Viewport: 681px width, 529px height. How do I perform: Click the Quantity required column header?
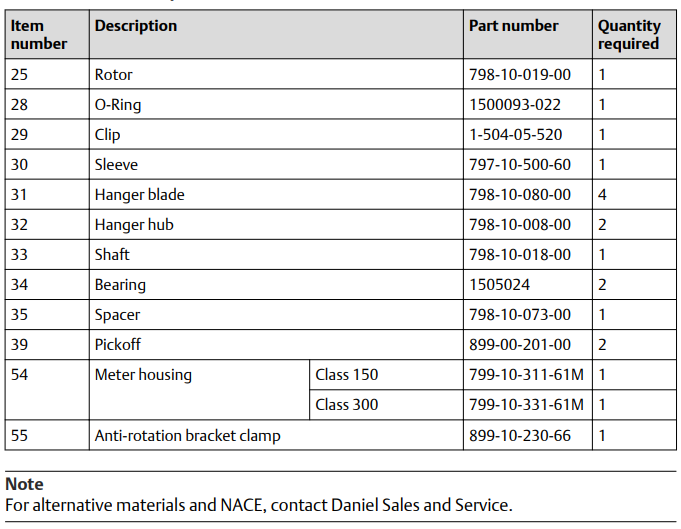pos(629,35)
